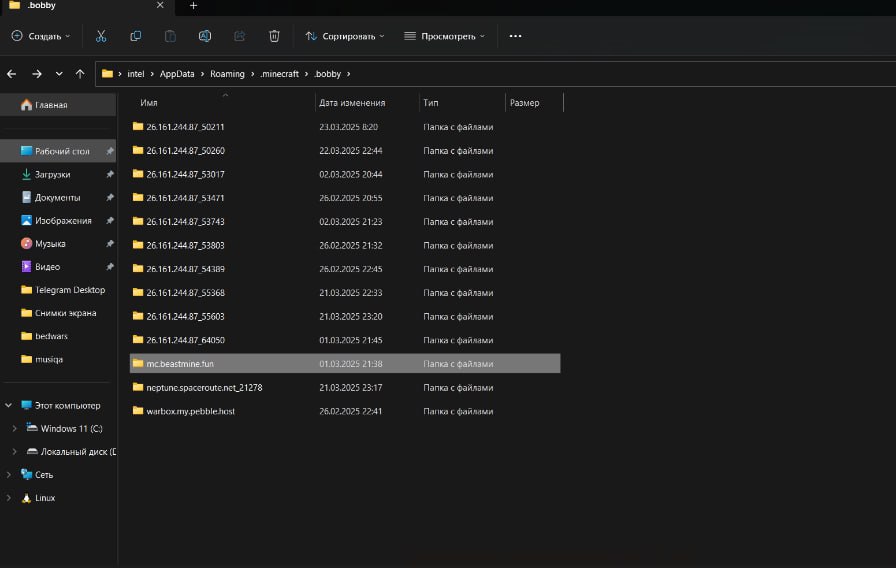Expand the Linux tree node
896x568 pixels.
[x=10, y=498]
